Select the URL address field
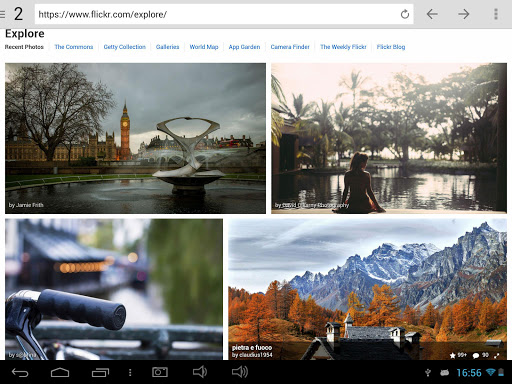The width and height of the screenshot is (512, 384). point(217,14)
